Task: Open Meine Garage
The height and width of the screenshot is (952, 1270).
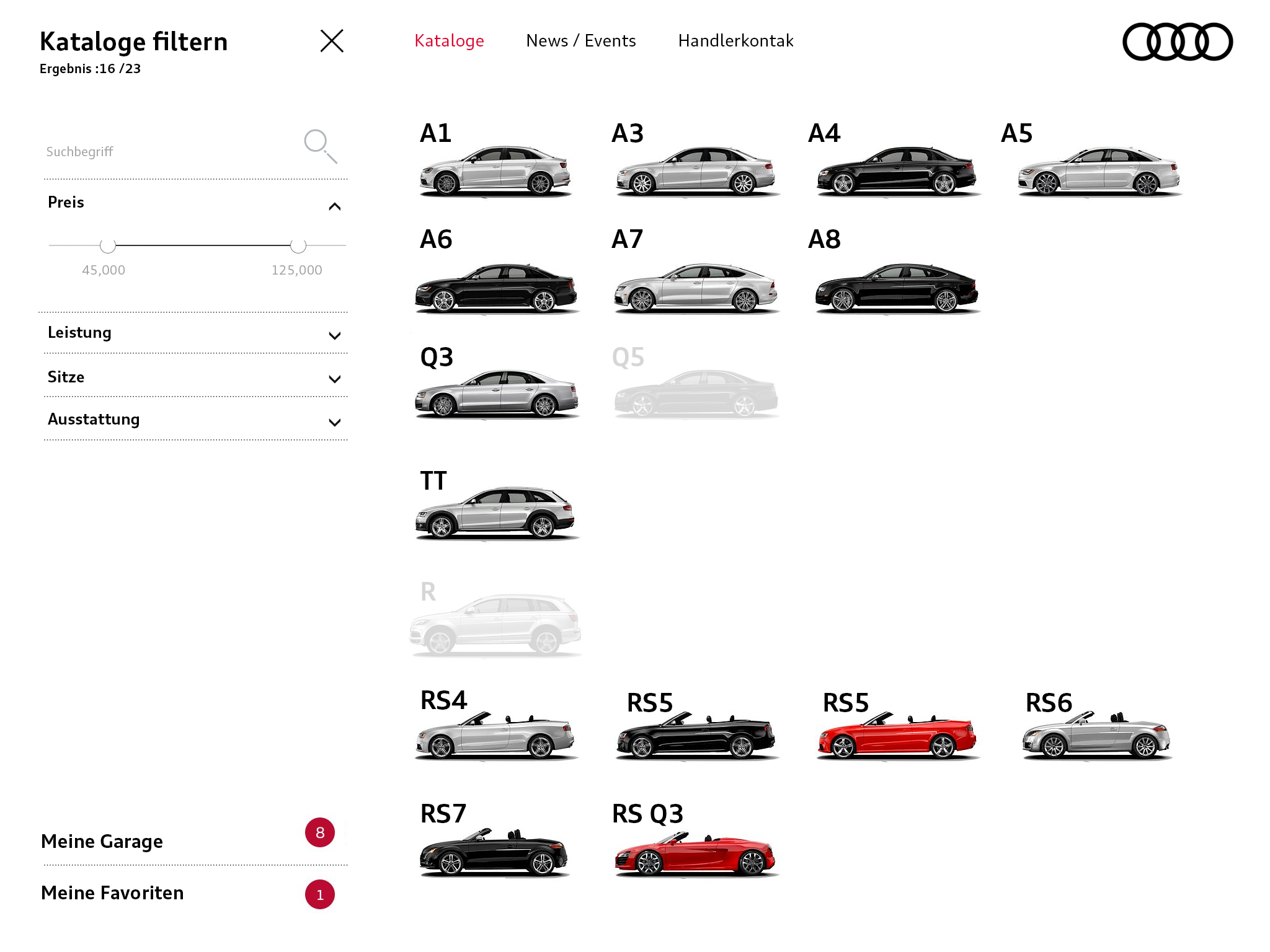Action: click(x=102, y=842)
